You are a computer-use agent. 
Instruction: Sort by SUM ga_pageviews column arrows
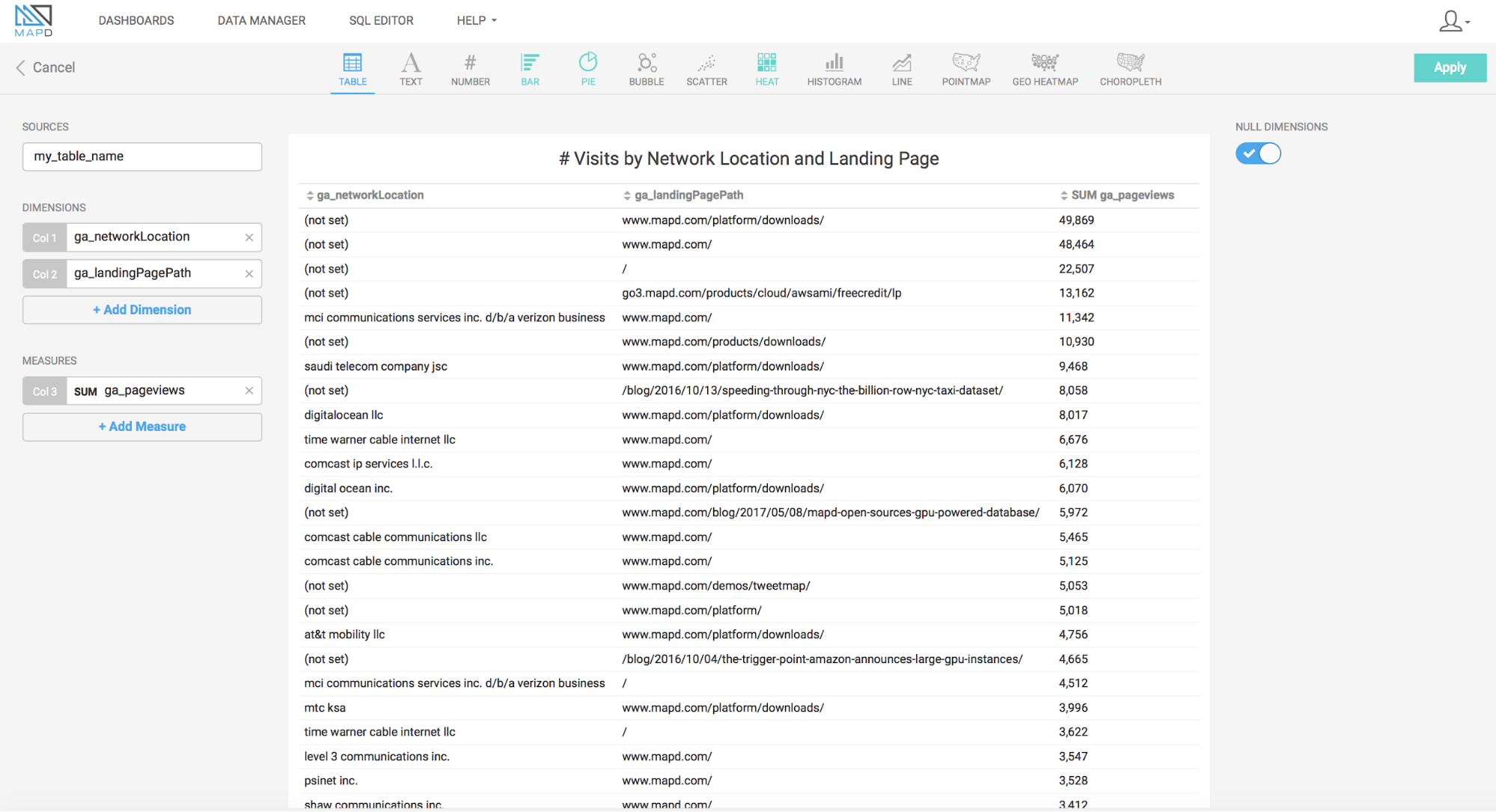pos(1063,195)
